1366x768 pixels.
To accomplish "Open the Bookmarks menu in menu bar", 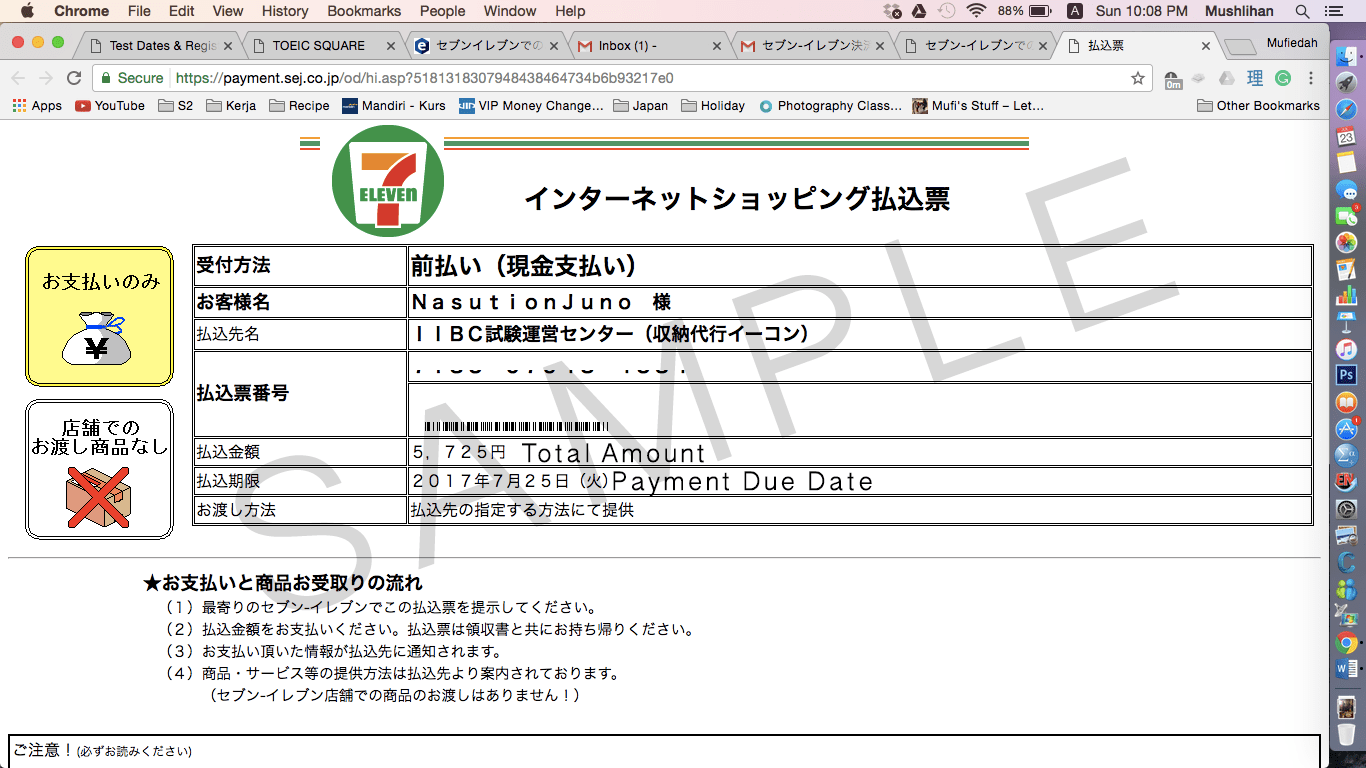I will (x=364, y=11).
